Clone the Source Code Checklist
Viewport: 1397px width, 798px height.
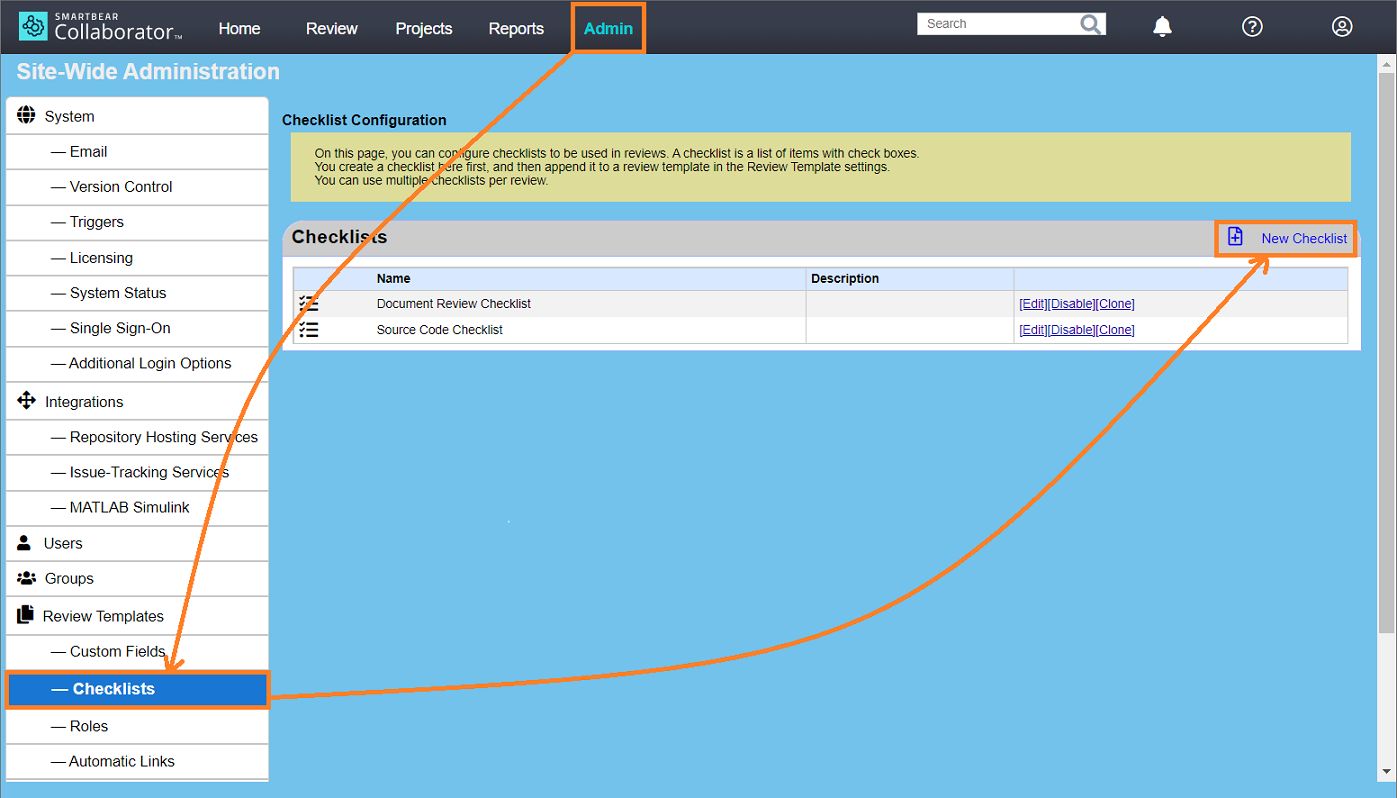pos(1115,330)
